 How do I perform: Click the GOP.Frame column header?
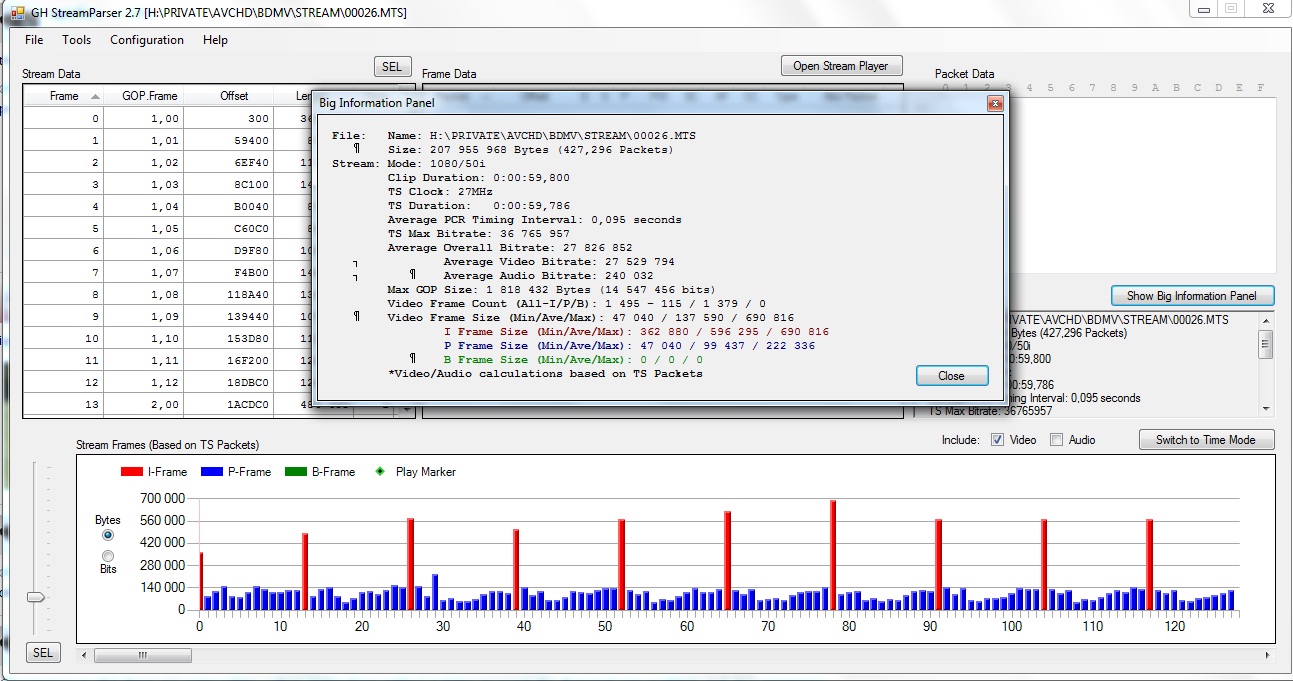click(x=150, y=96)
